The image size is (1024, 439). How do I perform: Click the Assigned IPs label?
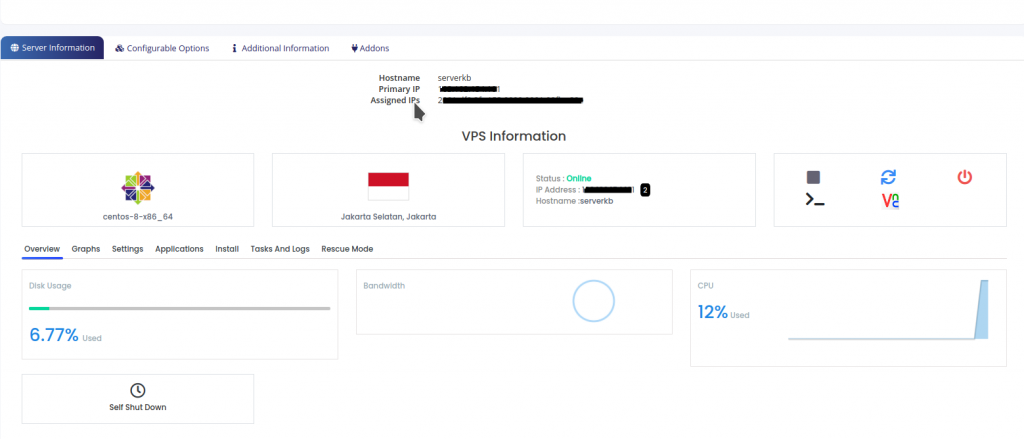(395, 100)
